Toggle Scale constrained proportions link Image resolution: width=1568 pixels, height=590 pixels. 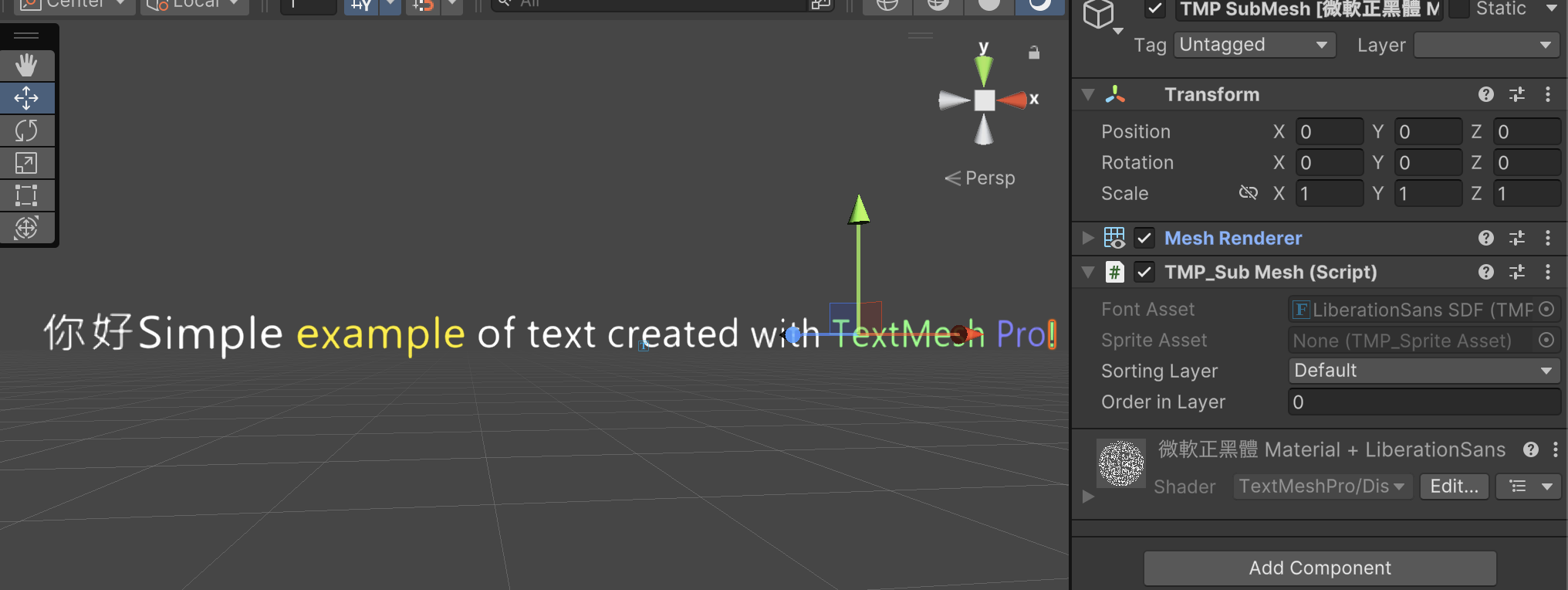click(x=1248, y=192)
